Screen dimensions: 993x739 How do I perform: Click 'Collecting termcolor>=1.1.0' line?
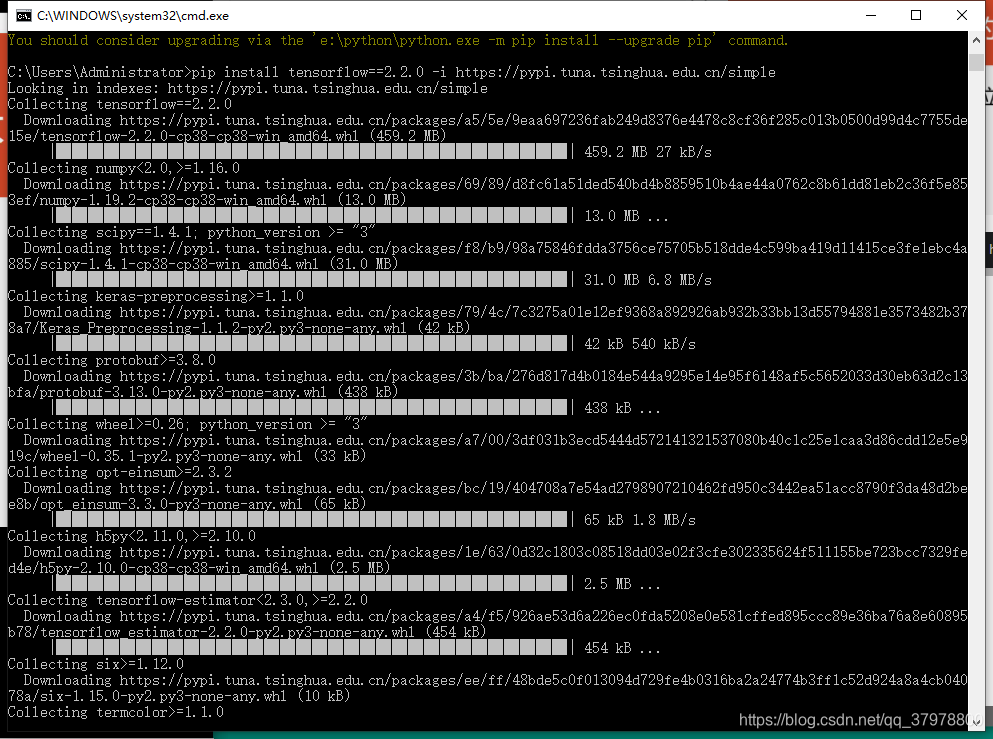click(x=116, y=712)
